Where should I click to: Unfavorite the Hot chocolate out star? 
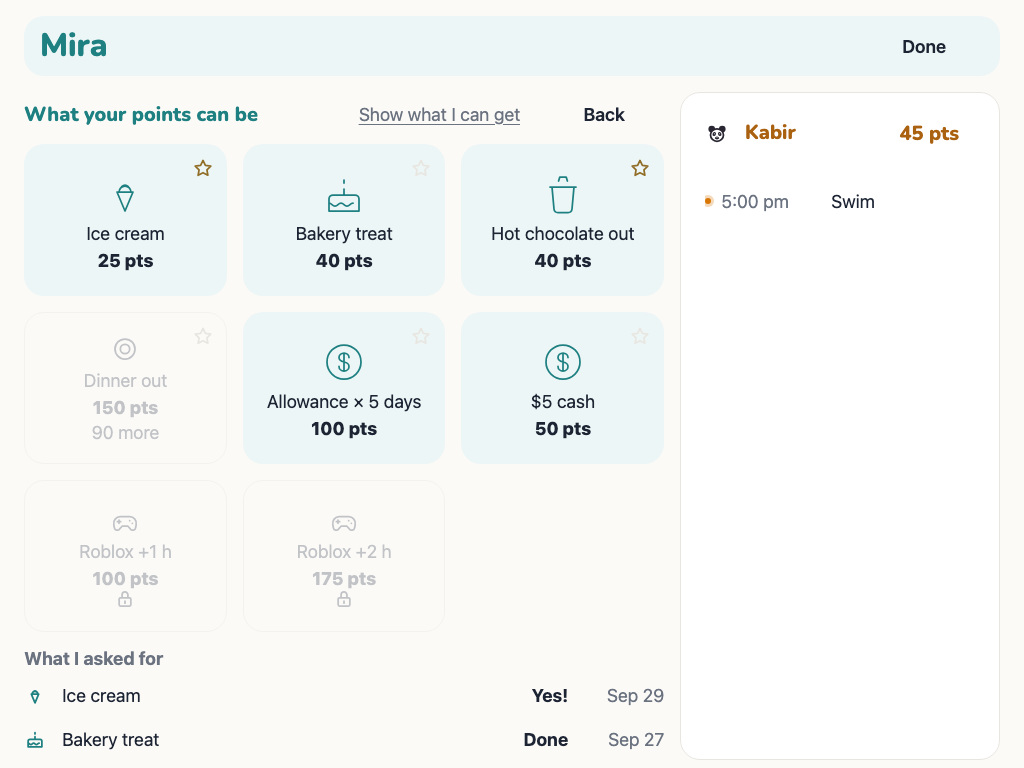pos(640,168)
